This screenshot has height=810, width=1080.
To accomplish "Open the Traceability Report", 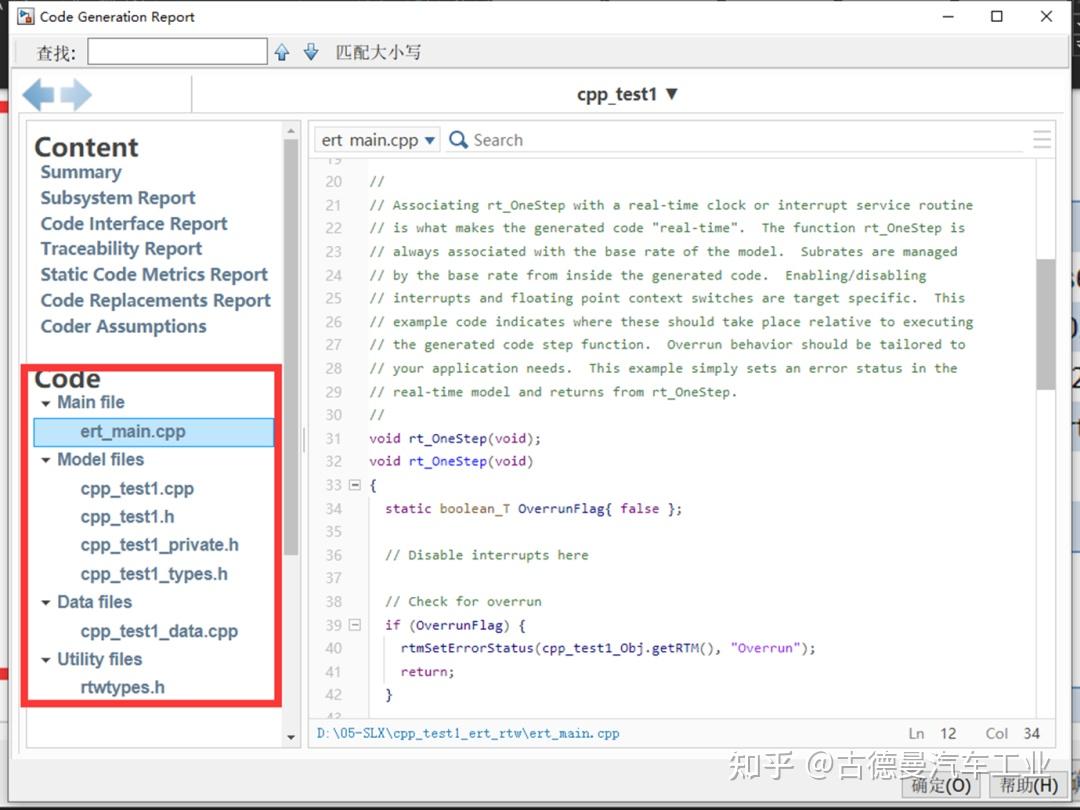I will pyautogui.click(x=120, y=248).
